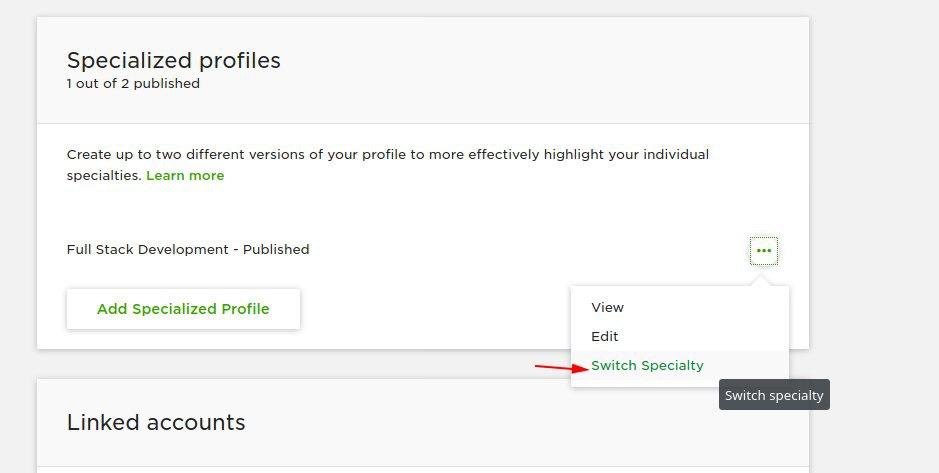The height and width of the screenshot is (473, 939).
Task: Click the word Published in the profile row
Action: pyautogui.click(x=276, y=249)
